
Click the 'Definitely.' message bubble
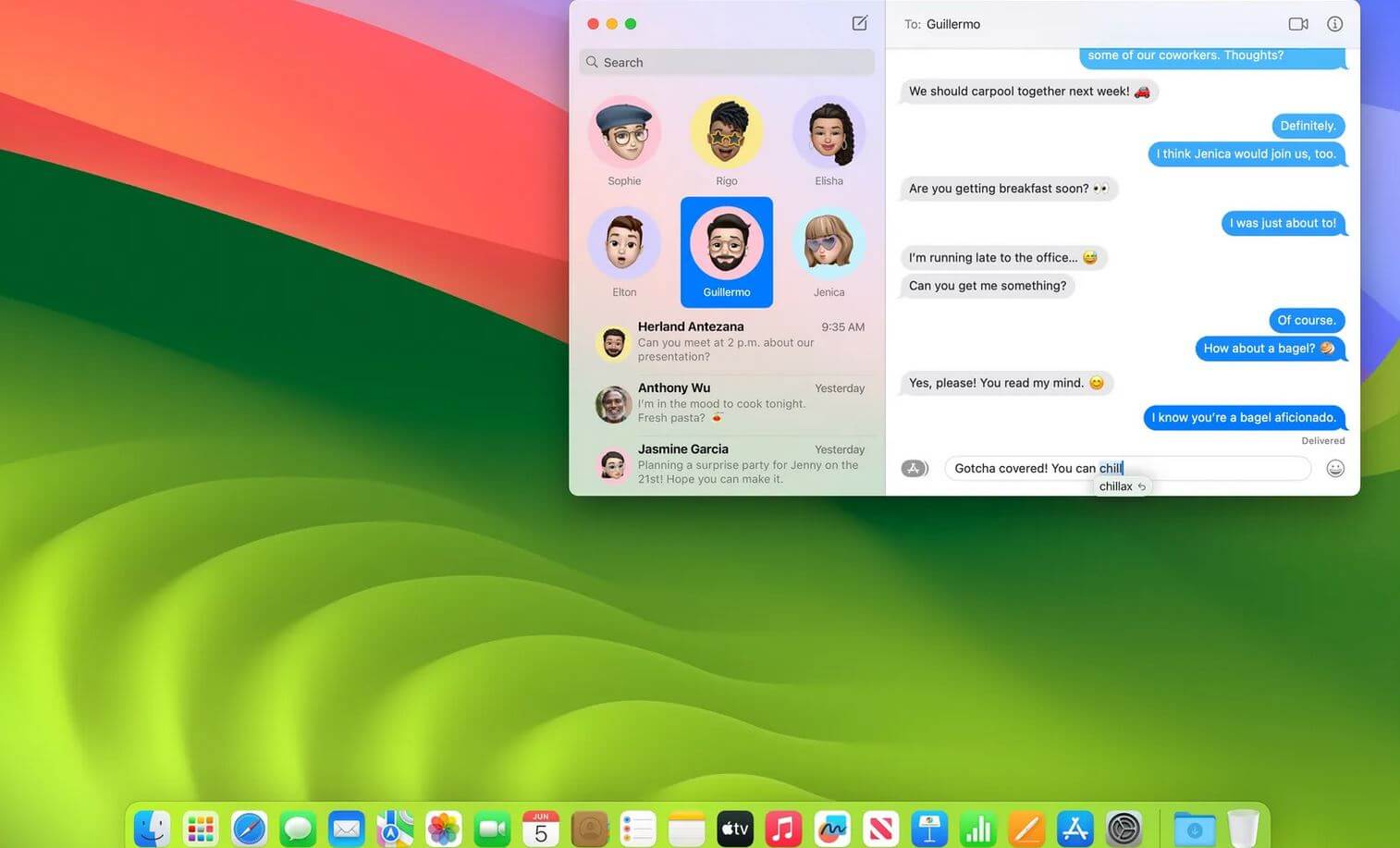pos(1308,126)
